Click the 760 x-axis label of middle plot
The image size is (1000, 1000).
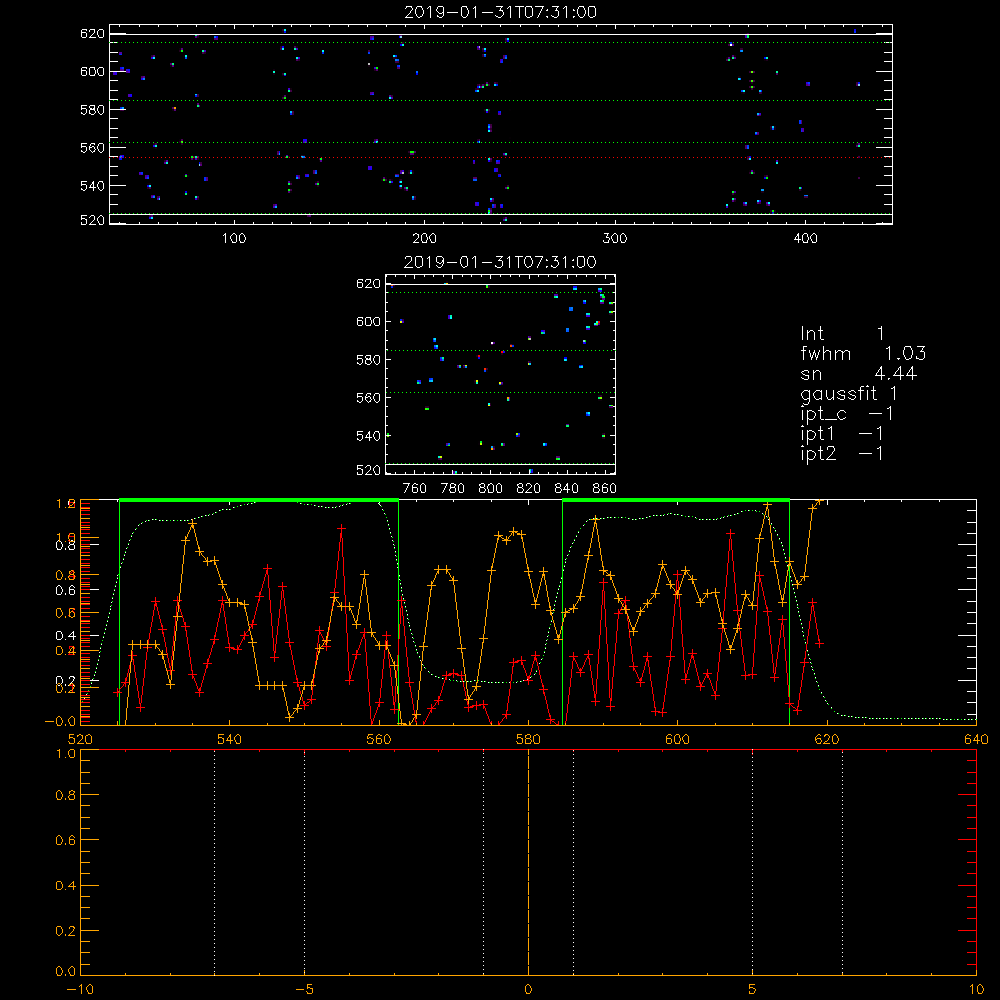coord(415,489)
